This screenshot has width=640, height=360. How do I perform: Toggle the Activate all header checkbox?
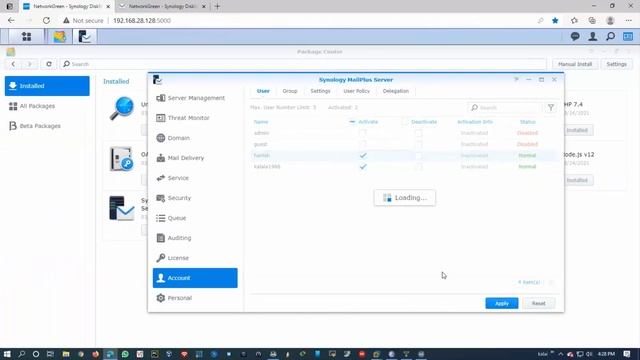(x=352, y=122)
